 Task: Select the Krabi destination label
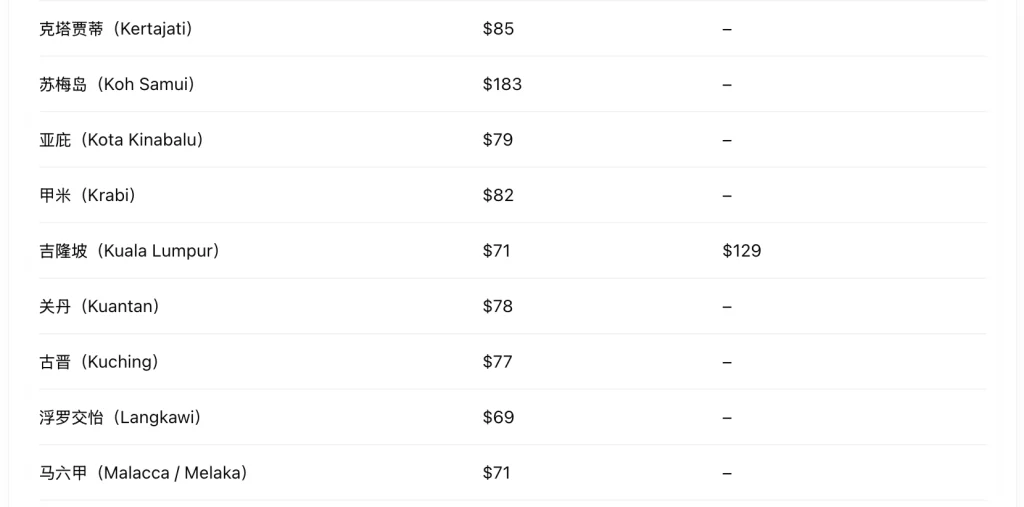(x=87, y=195)
